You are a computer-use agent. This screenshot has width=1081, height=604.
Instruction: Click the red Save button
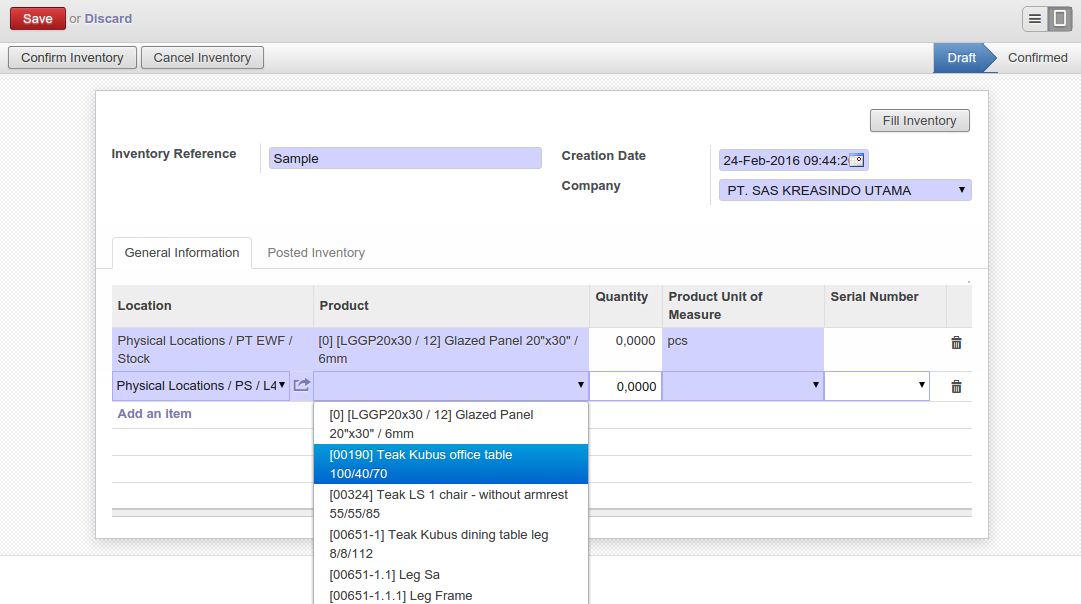(x=37, y=19)
